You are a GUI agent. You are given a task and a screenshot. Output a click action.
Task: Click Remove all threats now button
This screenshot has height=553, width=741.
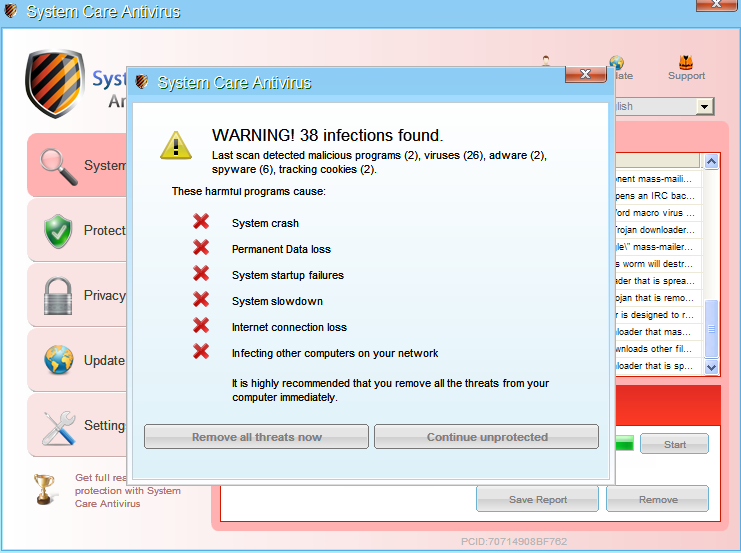coord(256,437)
